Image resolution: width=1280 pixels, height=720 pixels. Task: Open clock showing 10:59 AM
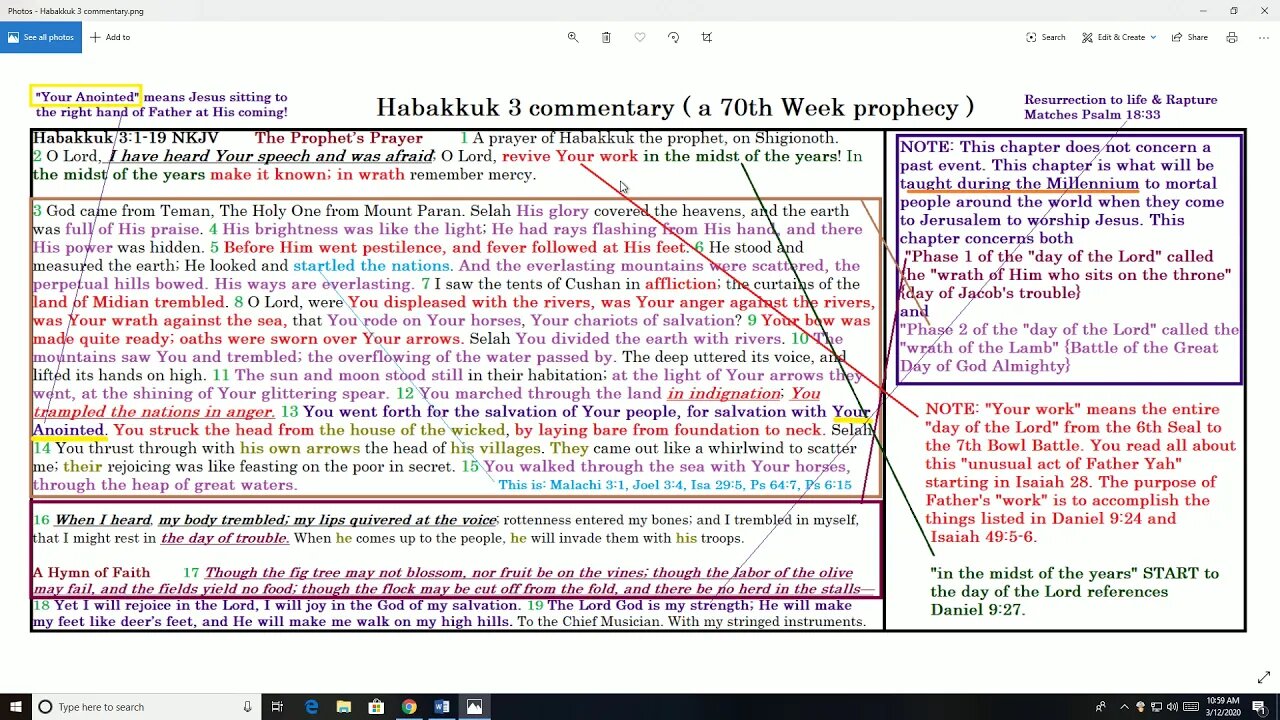pyautogui.click(x=1225, y=707)
